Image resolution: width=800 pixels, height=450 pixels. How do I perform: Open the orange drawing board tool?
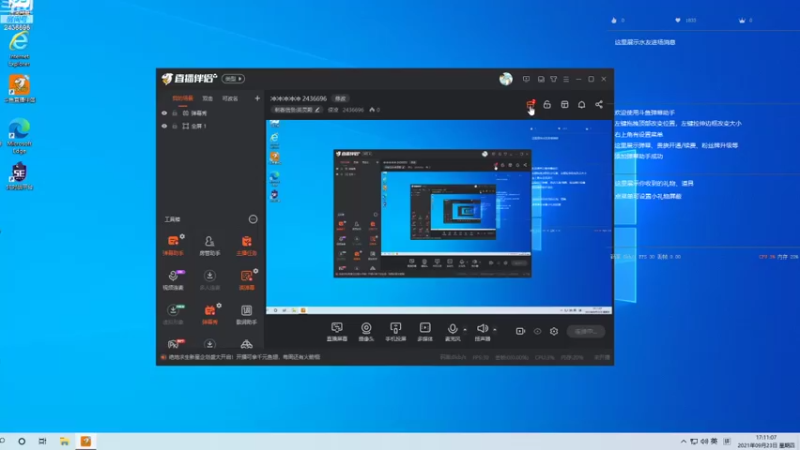point(246,280)
